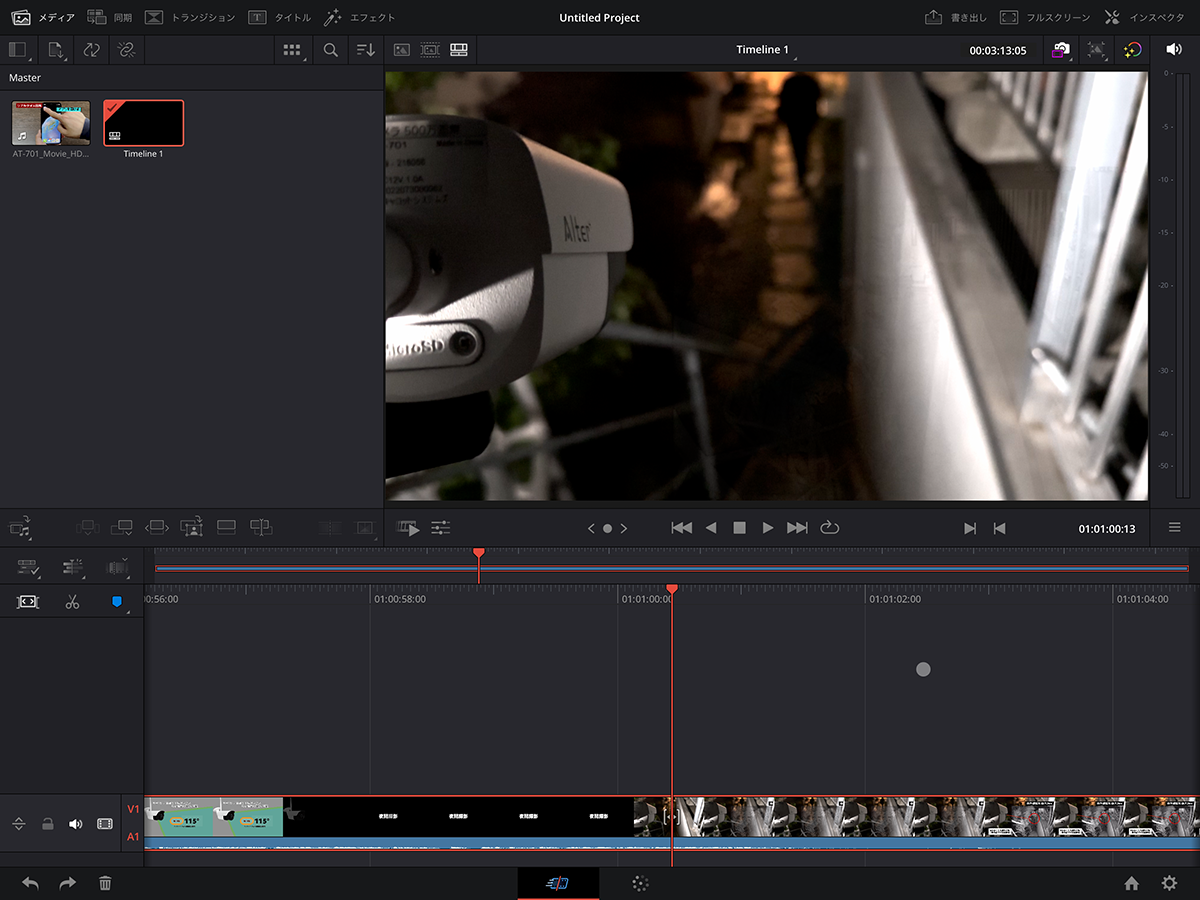Image resolution: width=1200 pixels, height=900 pixels.
Task: Click the home icon
Action: 1131,883
